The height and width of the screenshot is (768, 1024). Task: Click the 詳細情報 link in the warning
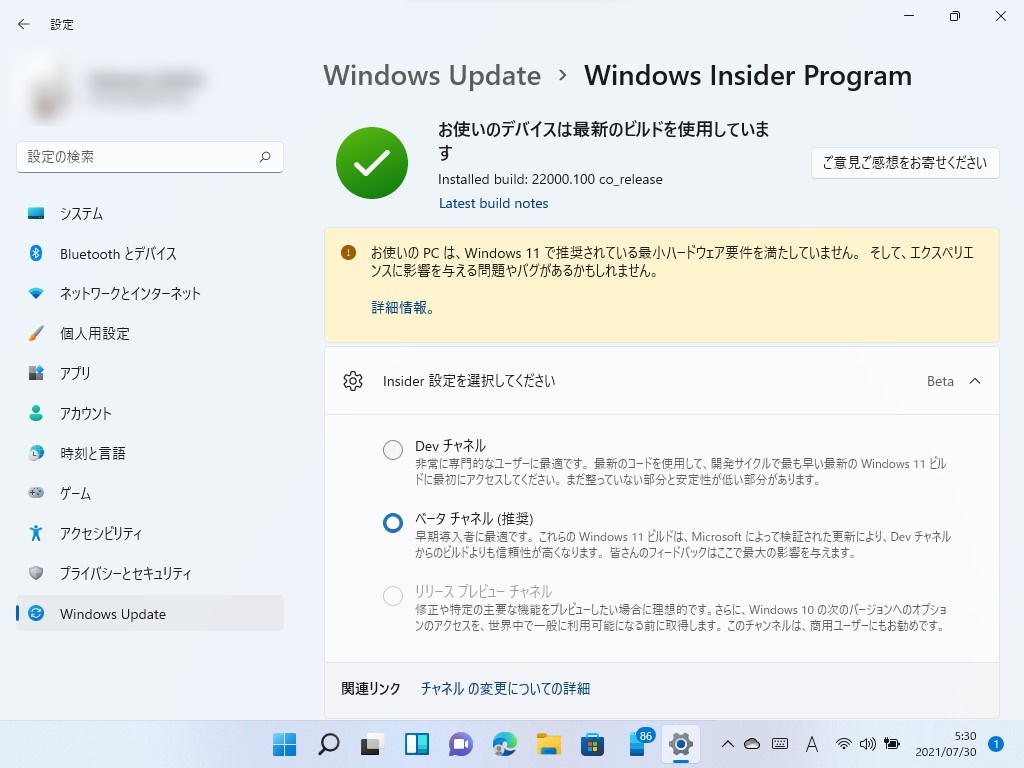click(x=402, y=307)
